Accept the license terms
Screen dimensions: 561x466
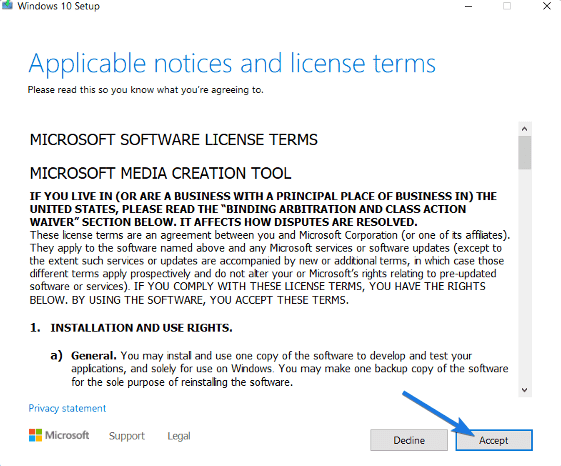(x=494, y=440)
